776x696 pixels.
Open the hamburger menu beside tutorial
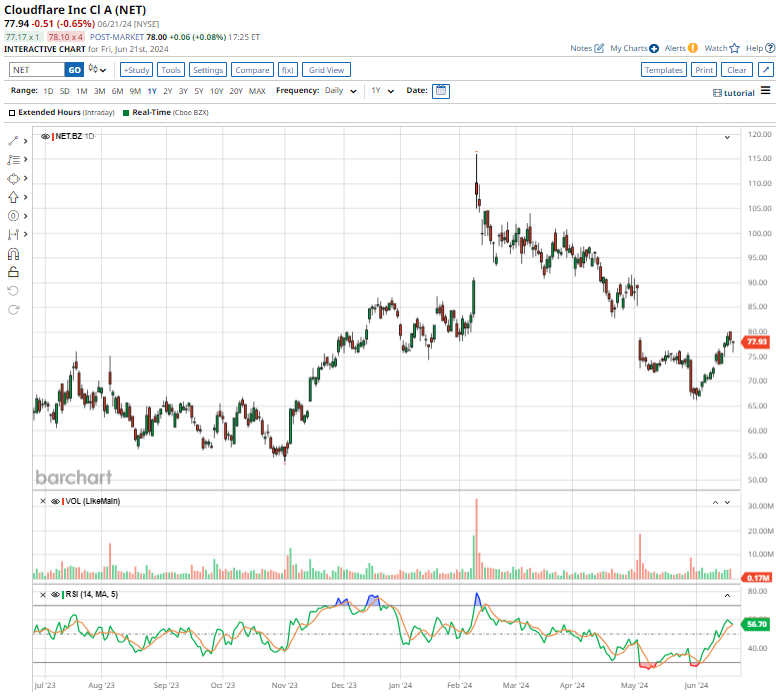pyautogui.click(x=765, y=91)
